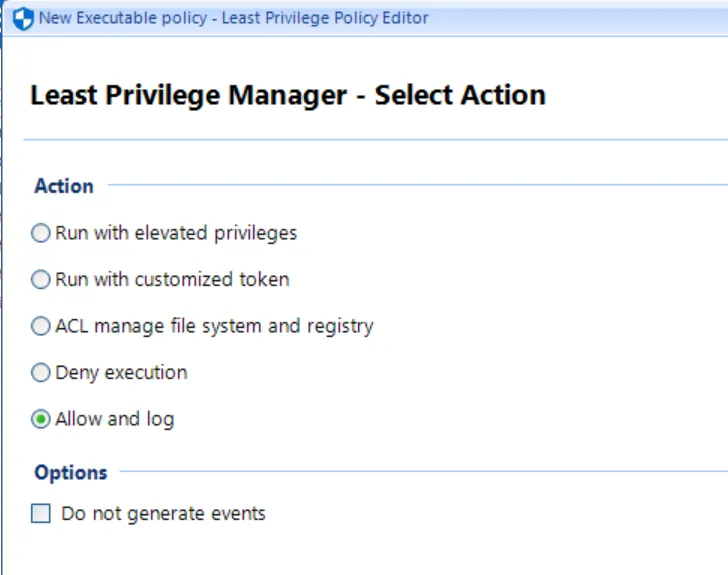Pick the 'ACL manage file system and registry' radio button
Viewport: 728px width, 575px height.
[x=40, y=326]
